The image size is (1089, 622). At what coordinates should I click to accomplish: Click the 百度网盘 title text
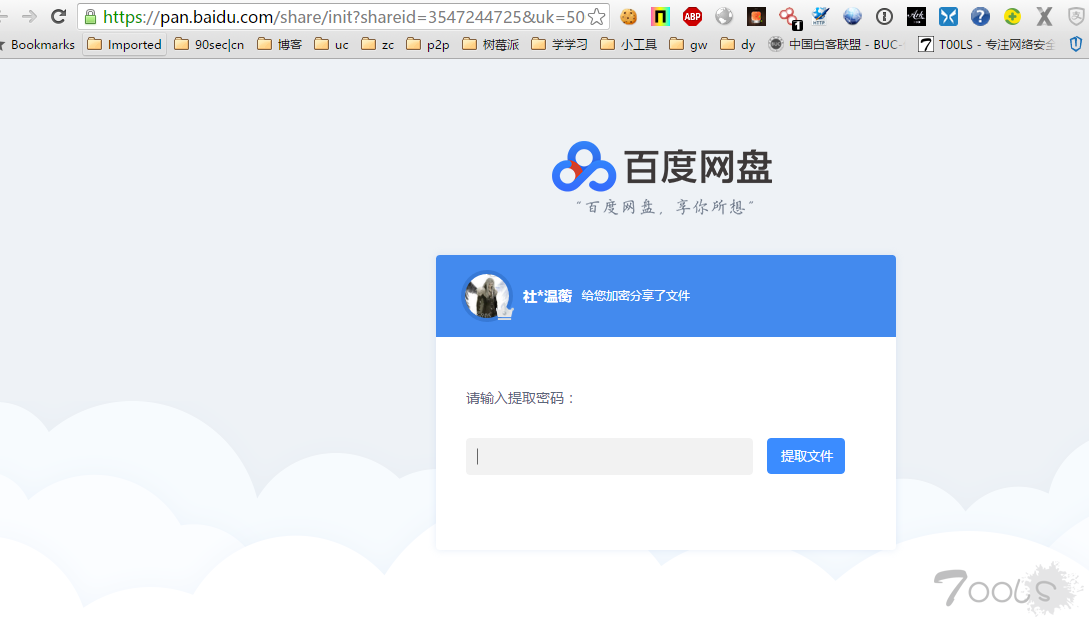point(699,167)
